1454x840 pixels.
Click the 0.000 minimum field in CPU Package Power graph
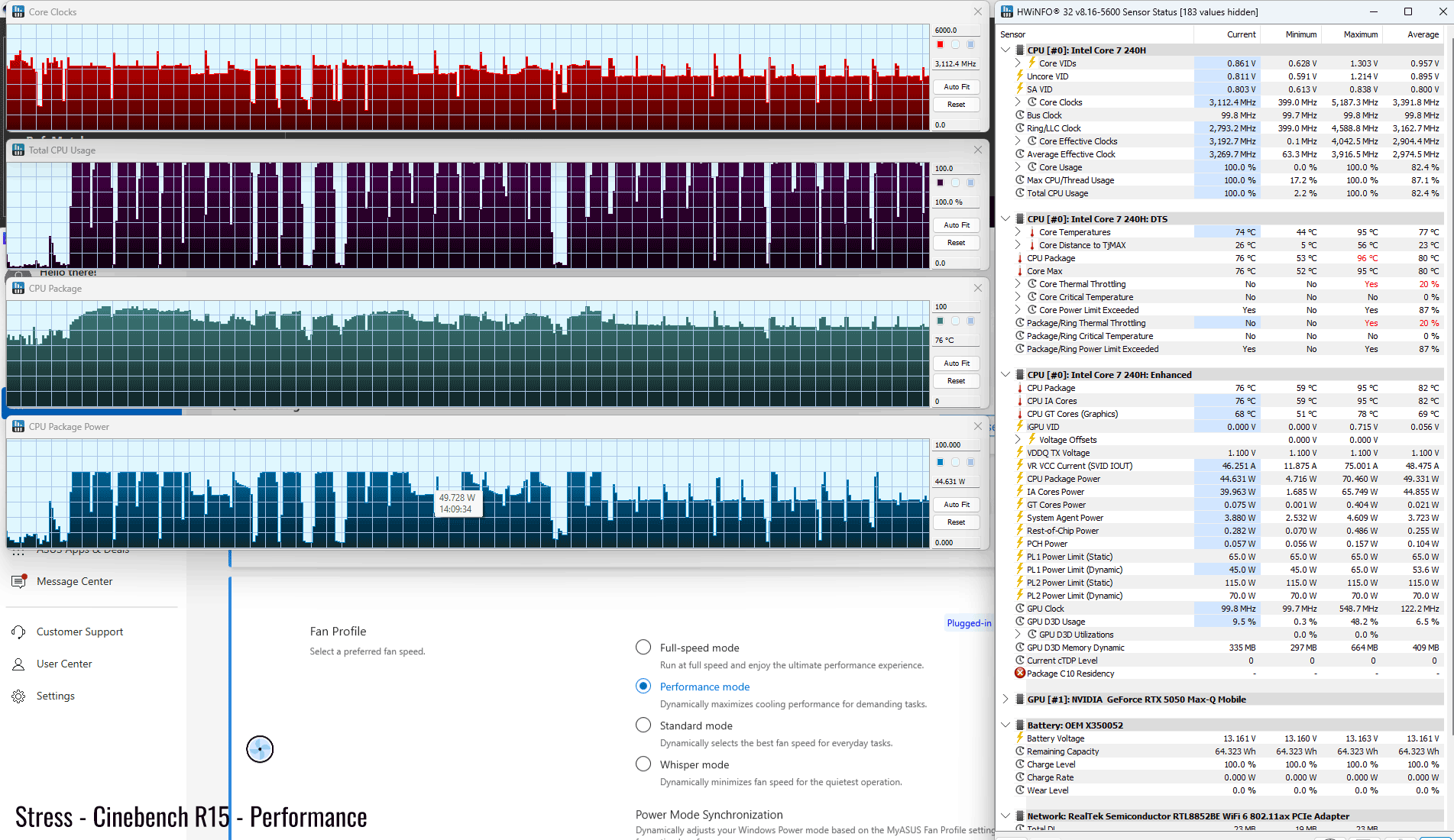tap(957, 542)
